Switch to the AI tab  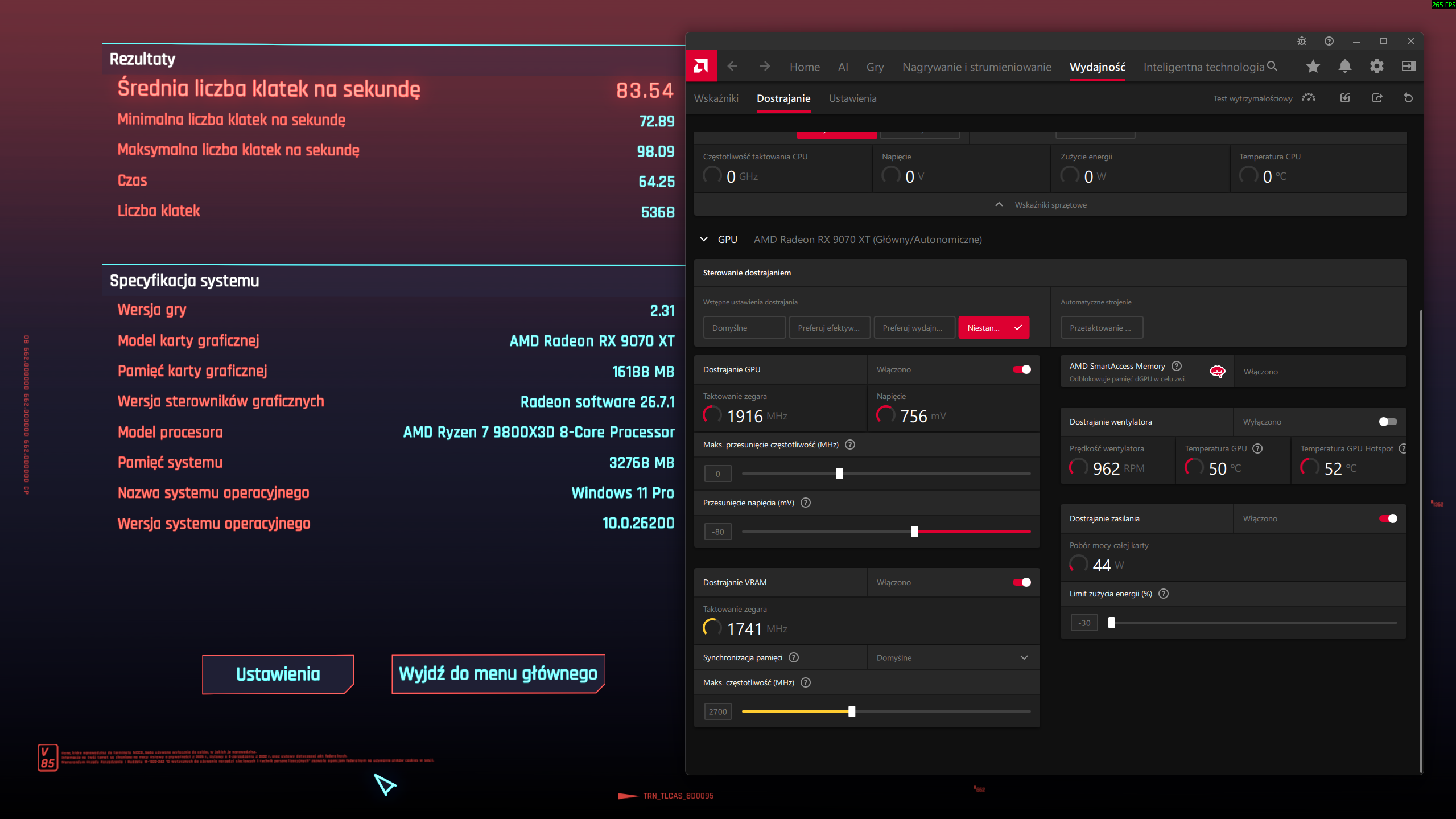click(x=843, y=67)
